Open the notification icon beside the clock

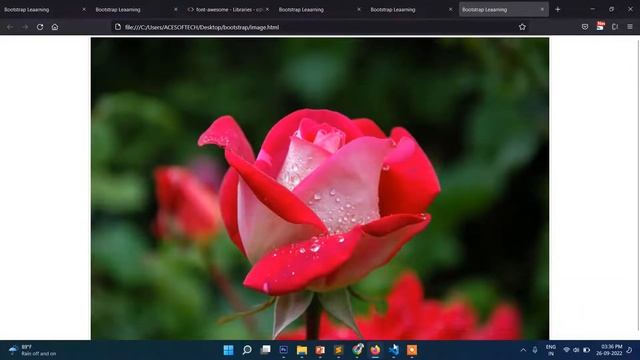(x=630, y=350)
